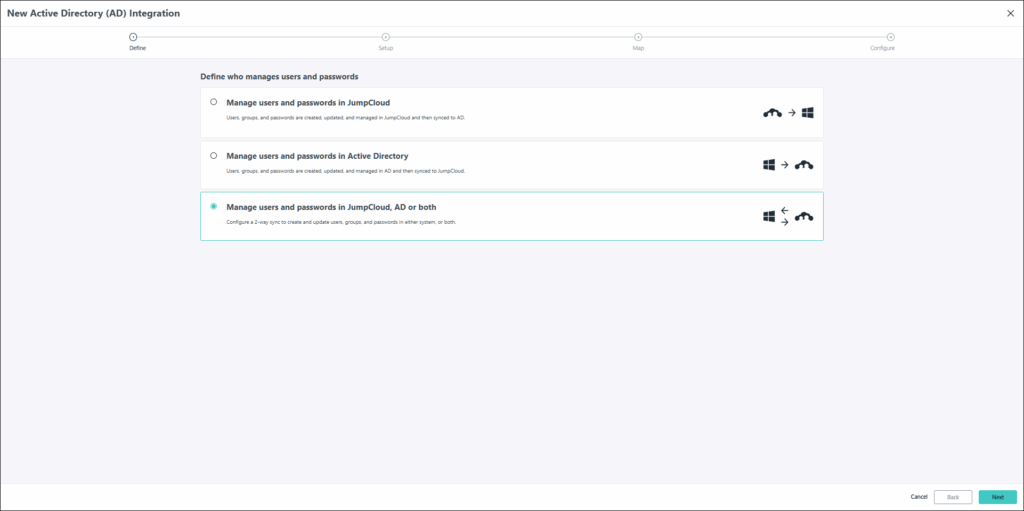Screen dimensions: 1024x511
Task: Click JumpCloud cloud icon in two-way sync option
Action: pos(804,216)
